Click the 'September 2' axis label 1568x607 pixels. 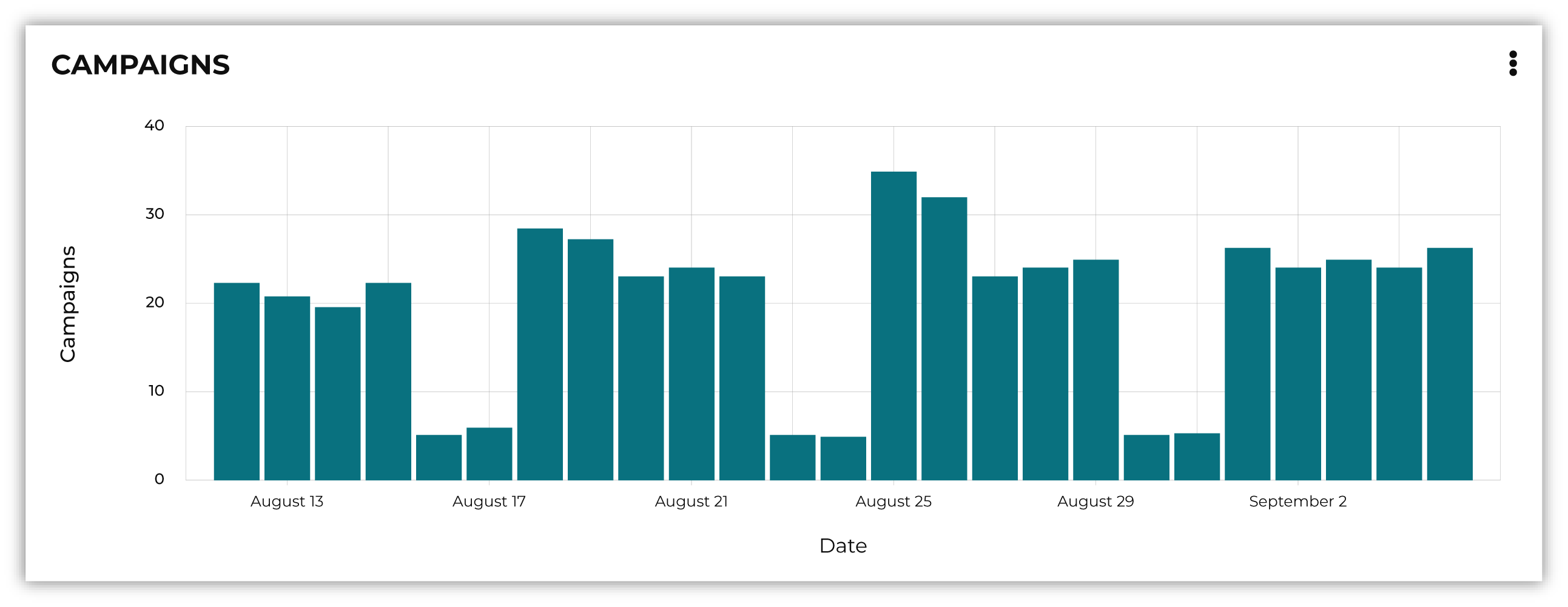(1297, 501)
